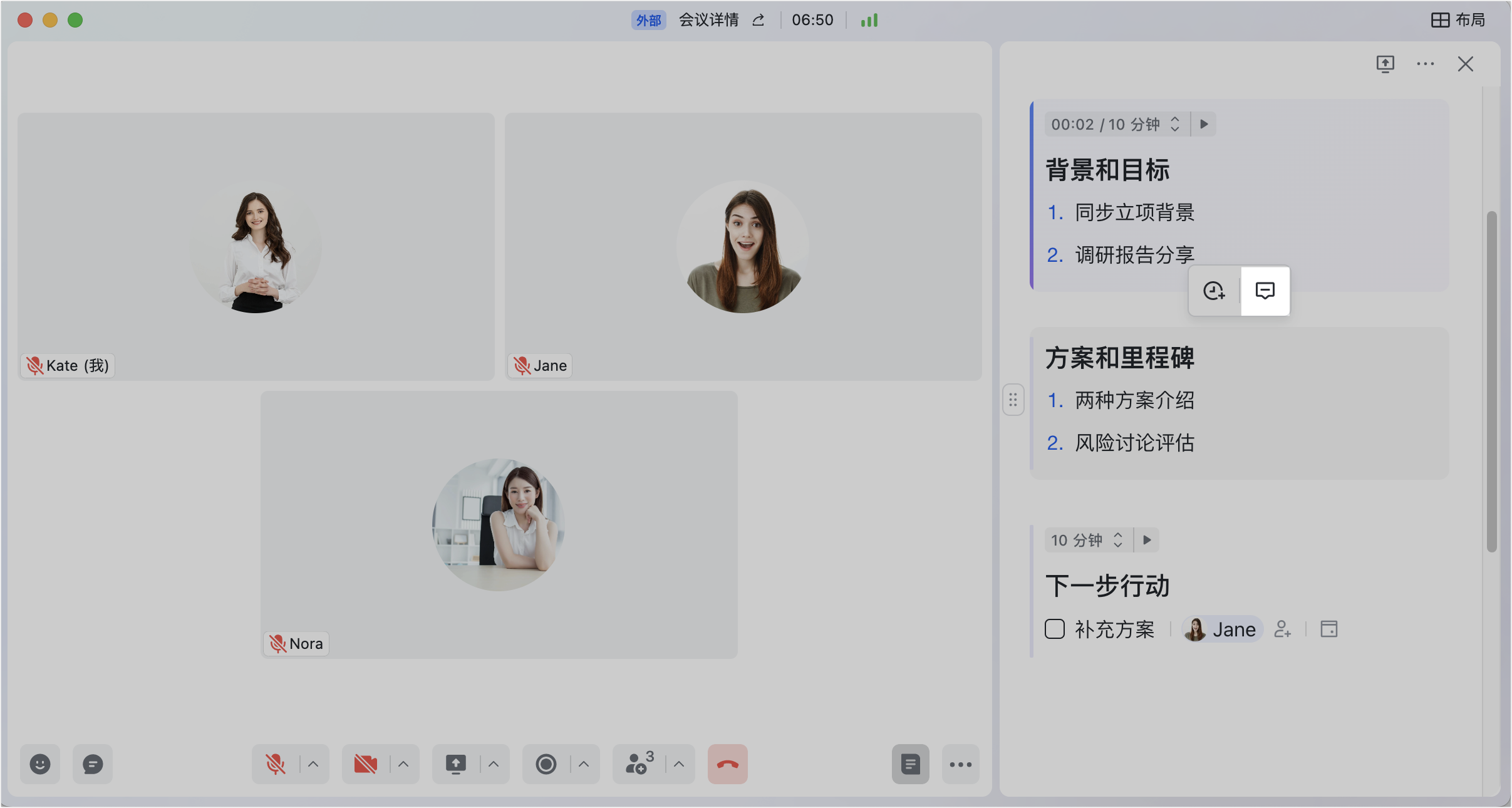Screen dimensions: 1512x808
Task: Play timer for 下一步行动 section
Action: pos(1147,540)
